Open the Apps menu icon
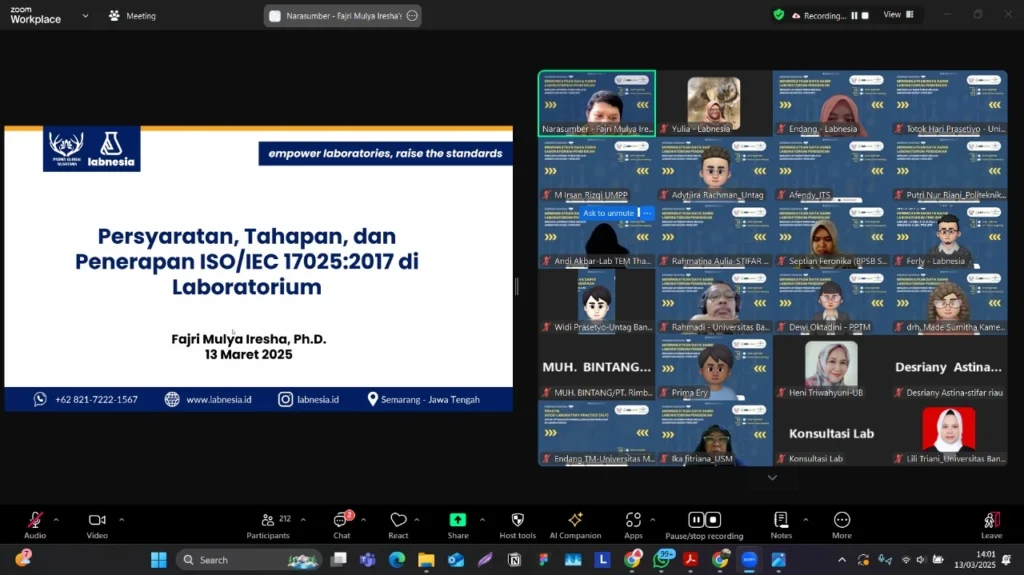 click(633, 521)
